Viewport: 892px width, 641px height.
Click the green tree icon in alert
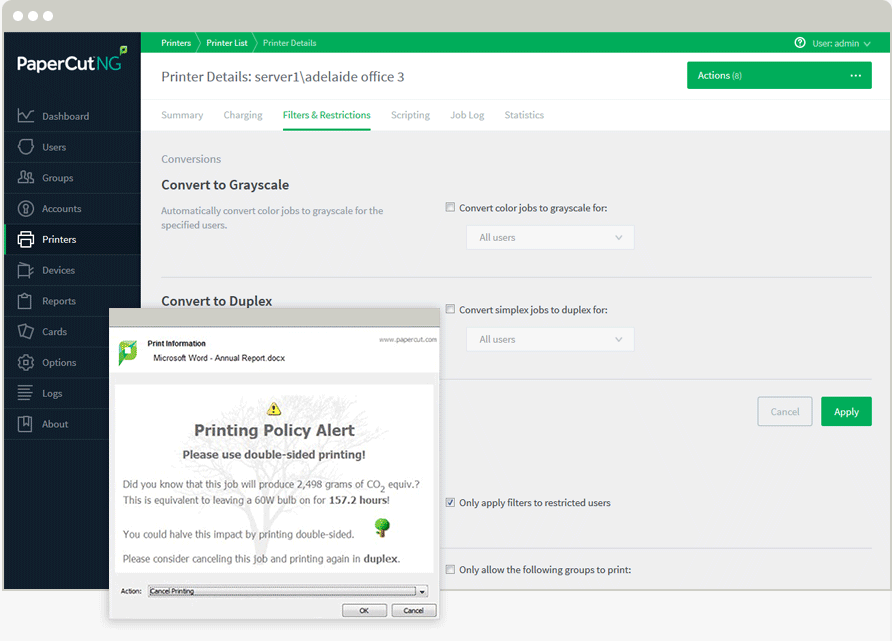coord(382,527)
